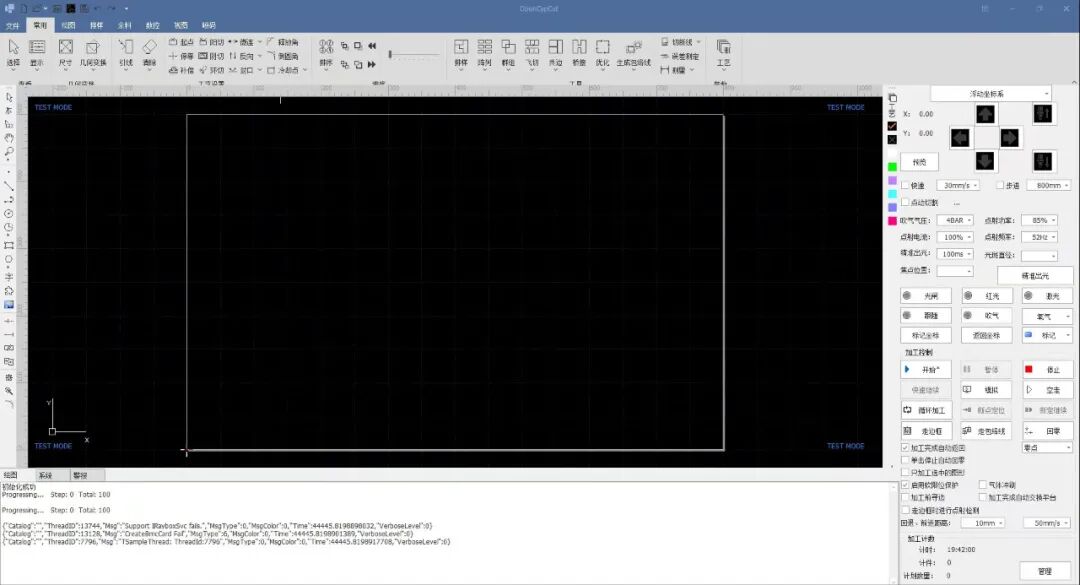The image size is (1080, 585).
Task: Select the 尺寸 size tool
Action: coord(65,52)
